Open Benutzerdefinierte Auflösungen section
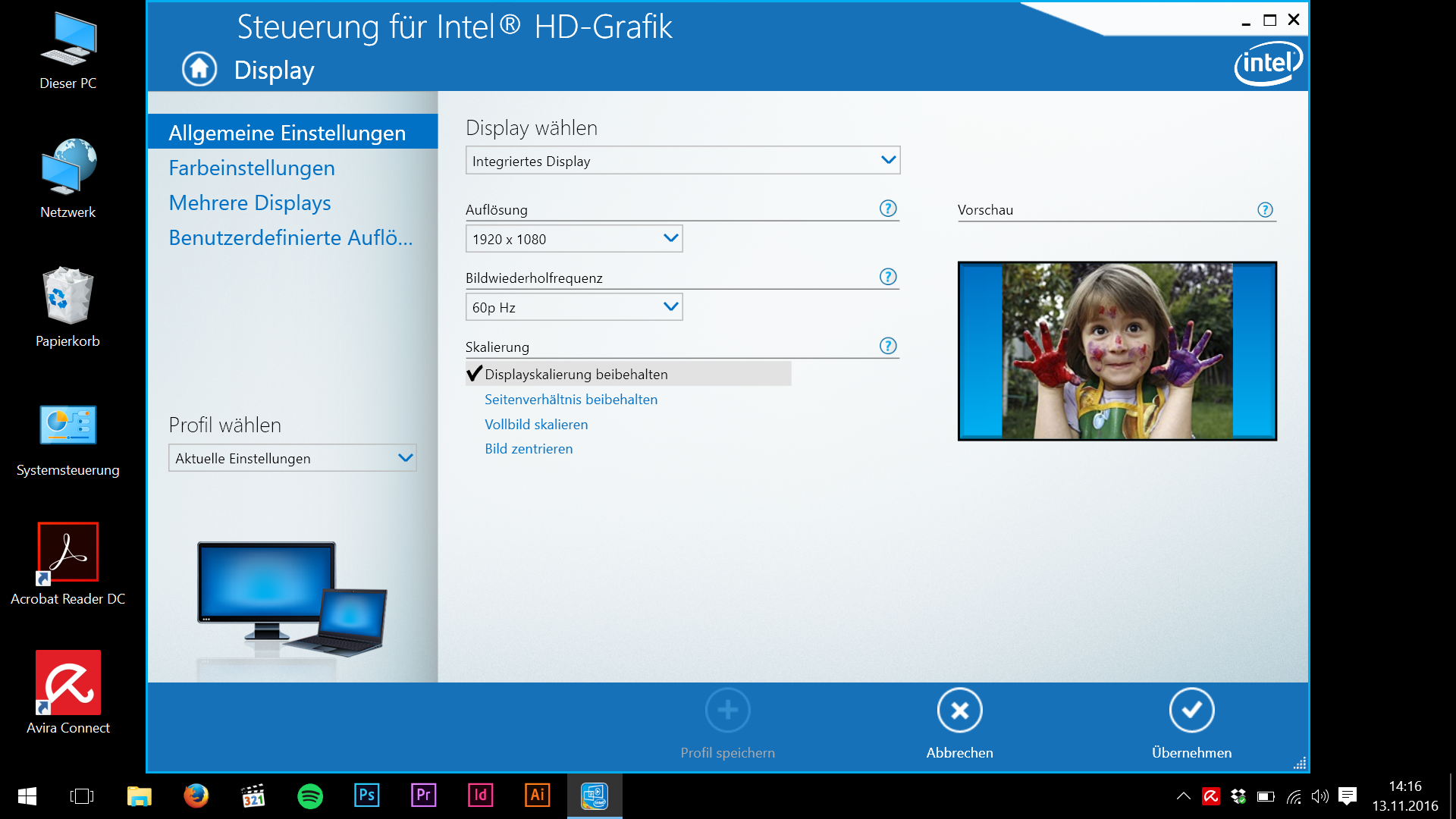1456x819 pixels. [x=290, y=238]
